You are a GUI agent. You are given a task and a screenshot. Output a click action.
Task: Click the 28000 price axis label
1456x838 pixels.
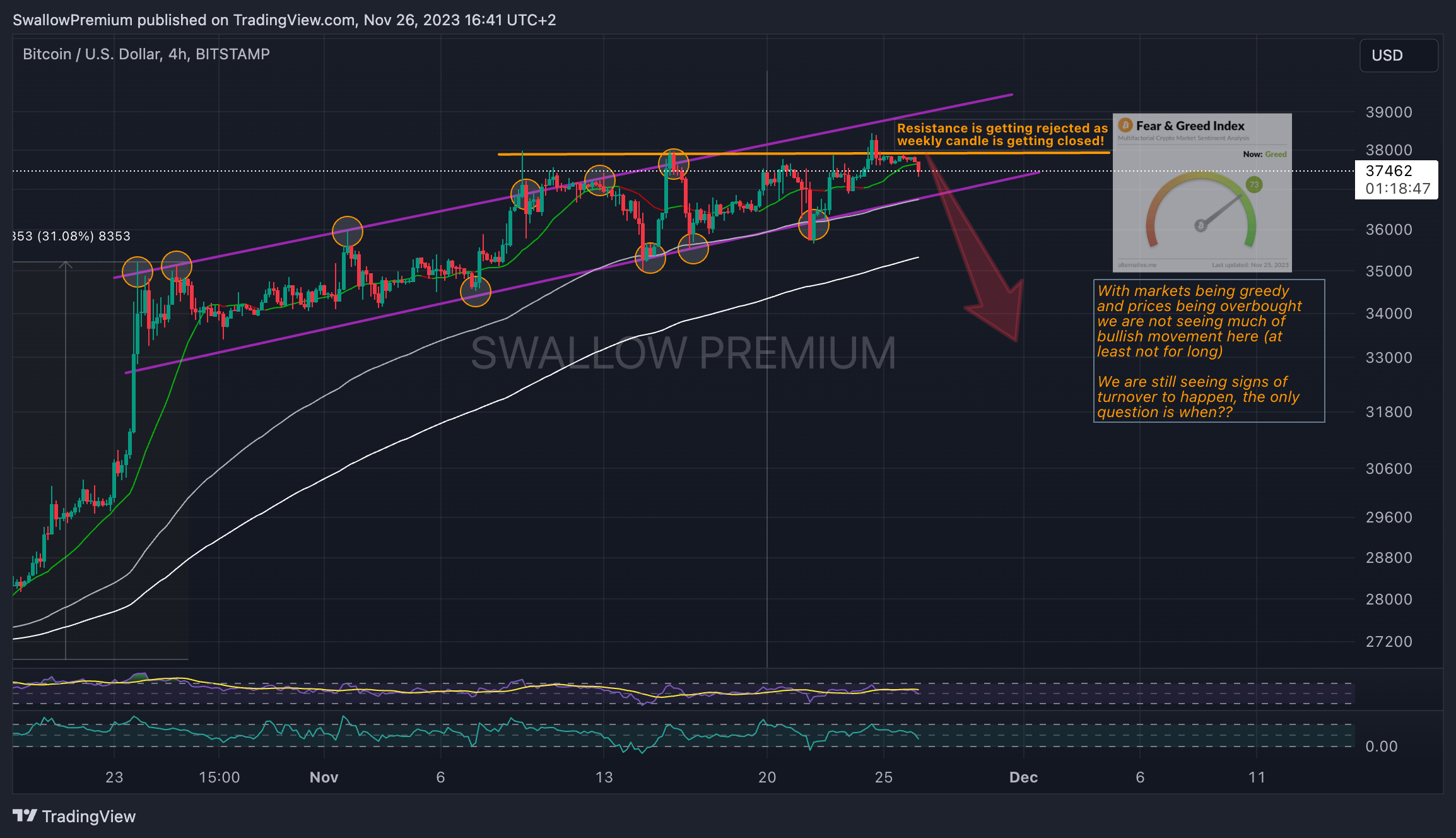[1388, 599]
